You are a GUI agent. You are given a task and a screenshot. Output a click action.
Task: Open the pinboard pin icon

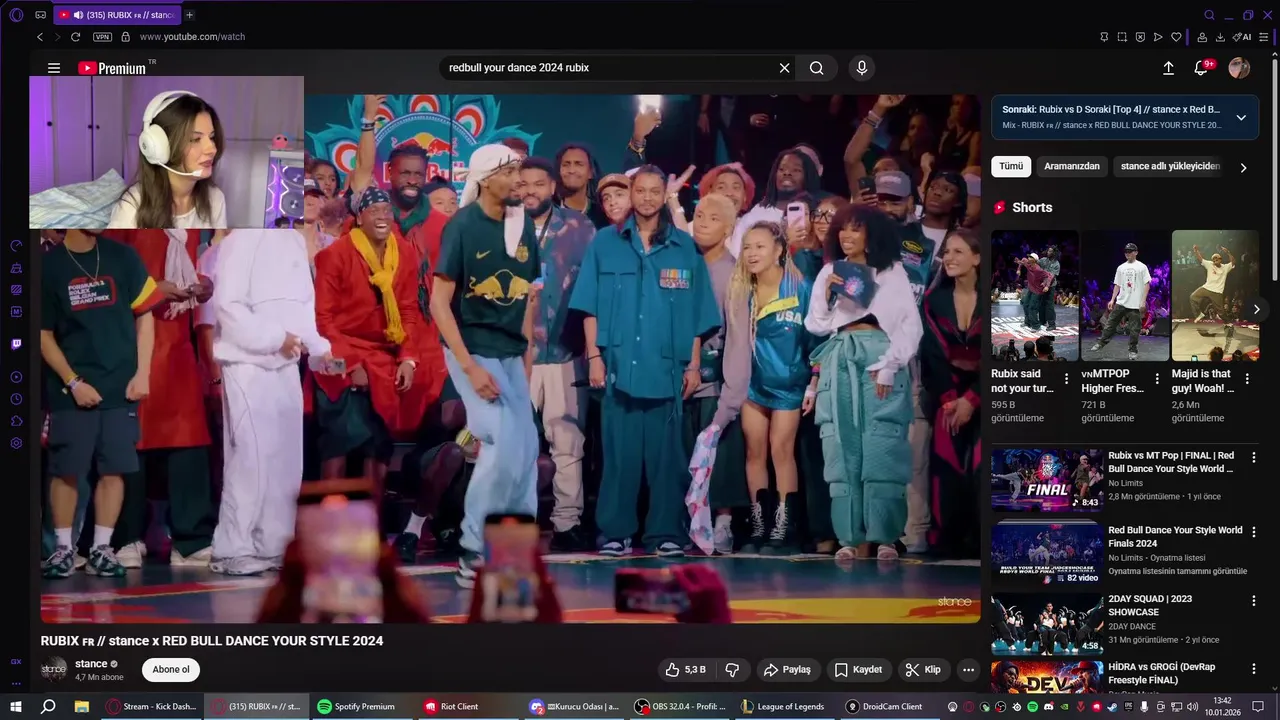(1104, 37)
